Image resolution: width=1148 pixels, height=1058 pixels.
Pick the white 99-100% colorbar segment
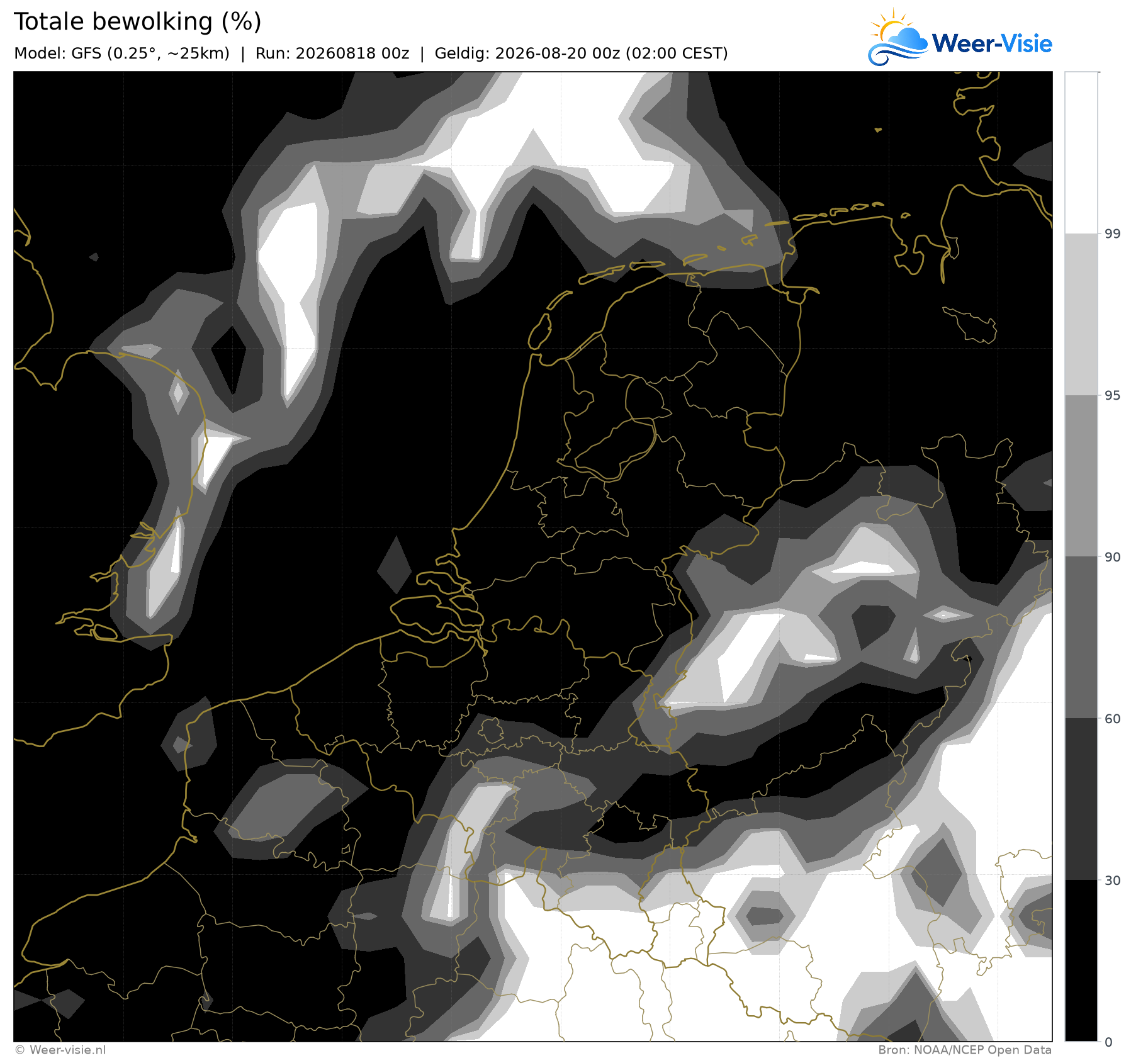click(1081, 153)
